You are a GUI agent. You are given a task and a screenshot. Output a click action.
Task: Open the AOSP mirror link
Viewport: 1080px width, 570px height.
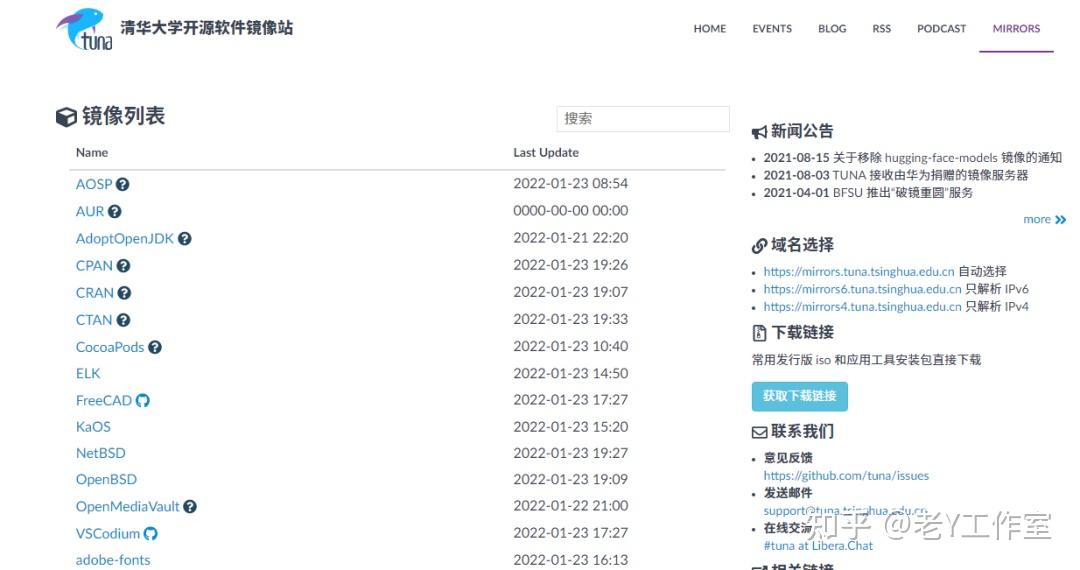click(94, 184)
